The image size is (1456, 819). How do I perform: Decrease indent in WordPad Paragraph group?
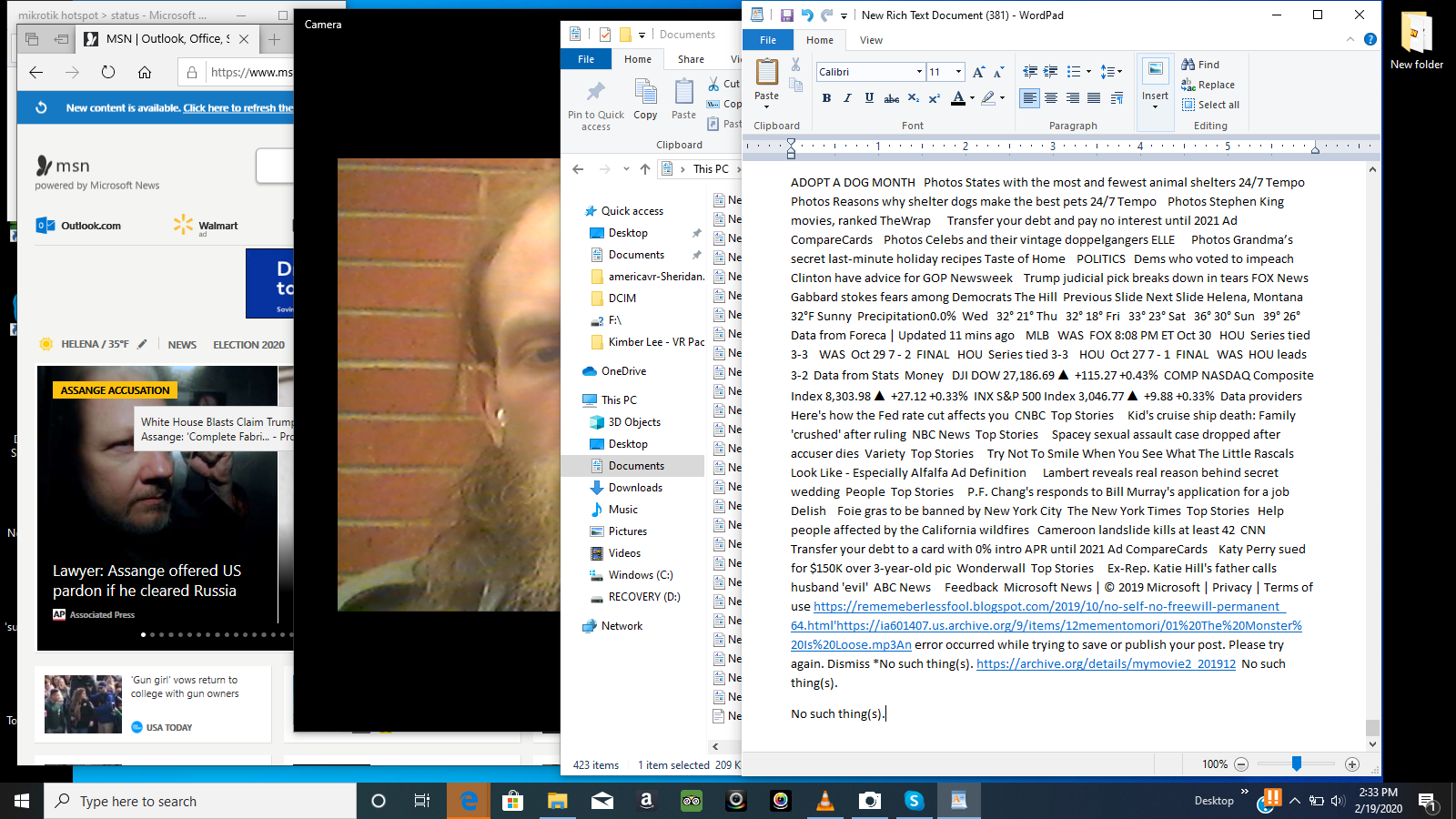[x=1030, y=72]
